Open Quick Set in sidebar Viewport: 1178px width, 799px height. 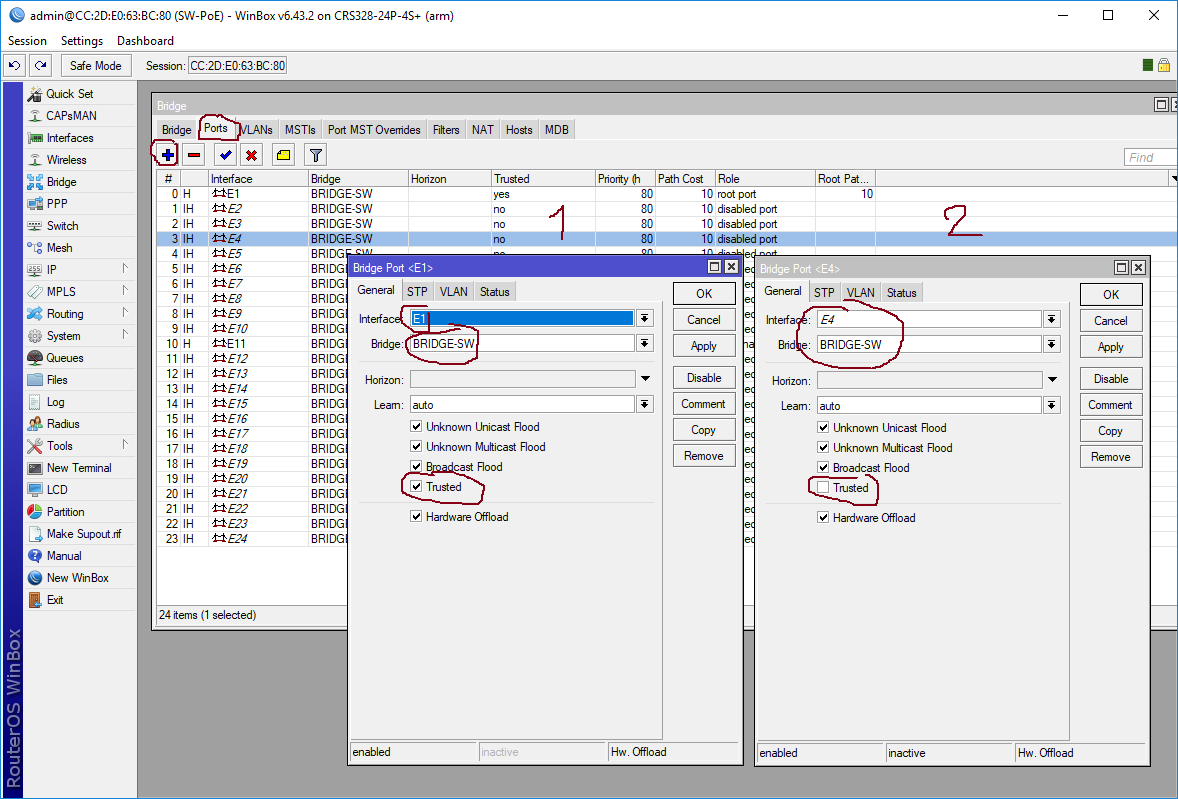click(70, 94)
